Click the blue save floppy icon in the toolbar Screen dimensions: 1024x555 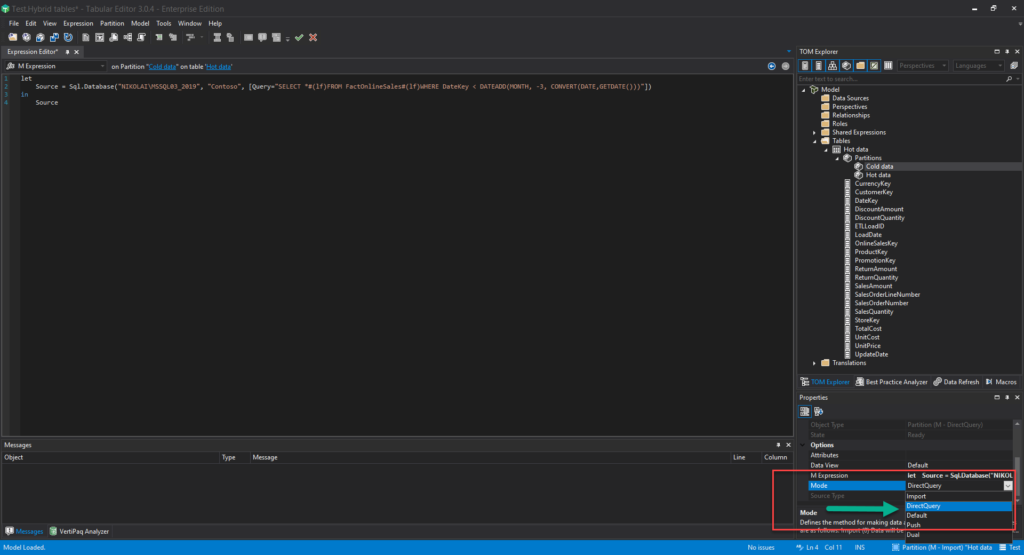point(54,37)
